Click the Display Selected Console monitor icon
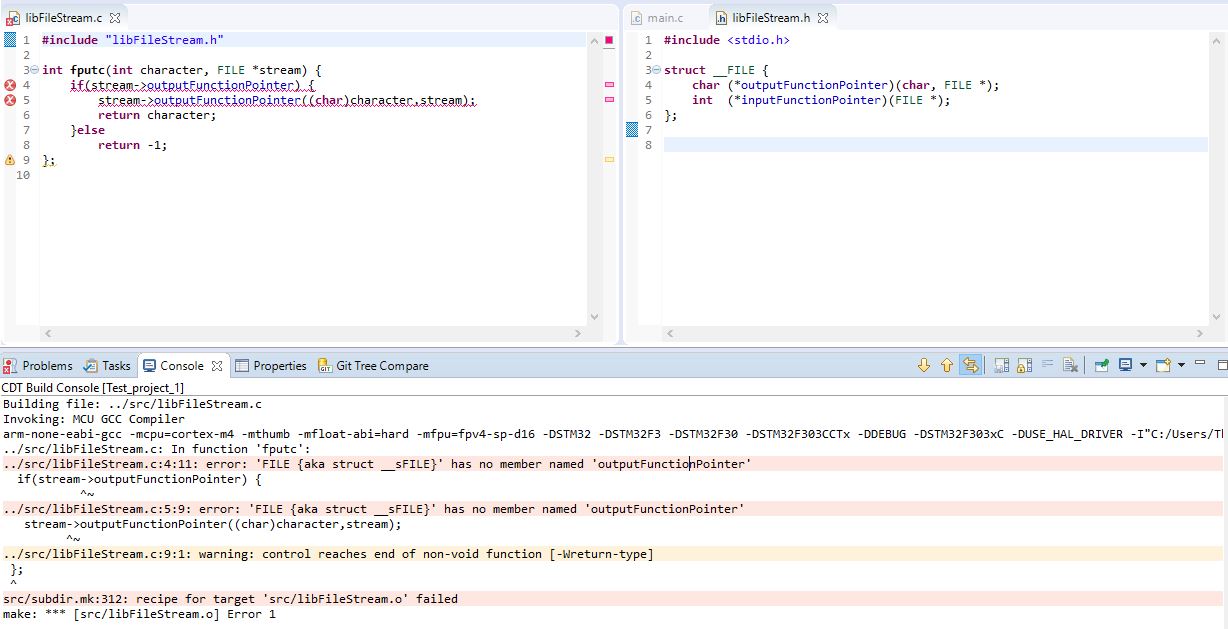The image size is (1228, 629). click(1125, 366)
